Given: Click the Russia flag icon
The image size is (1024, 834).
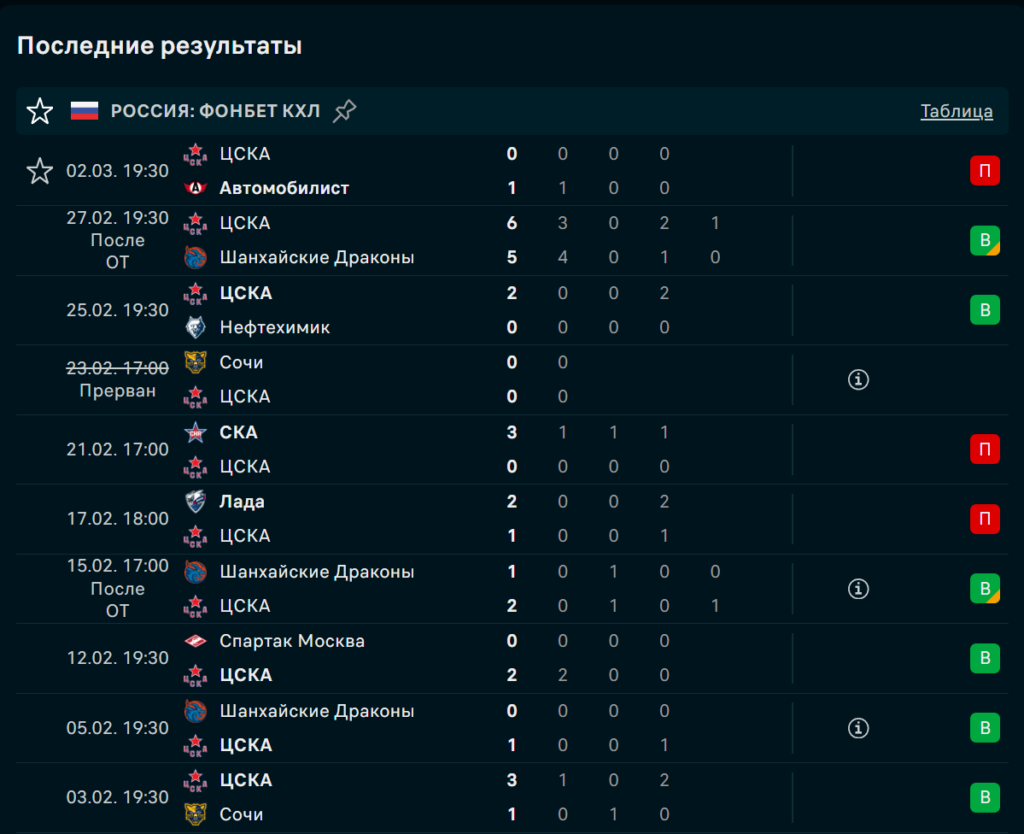Looking at the screenshot, I should (85, 111).
